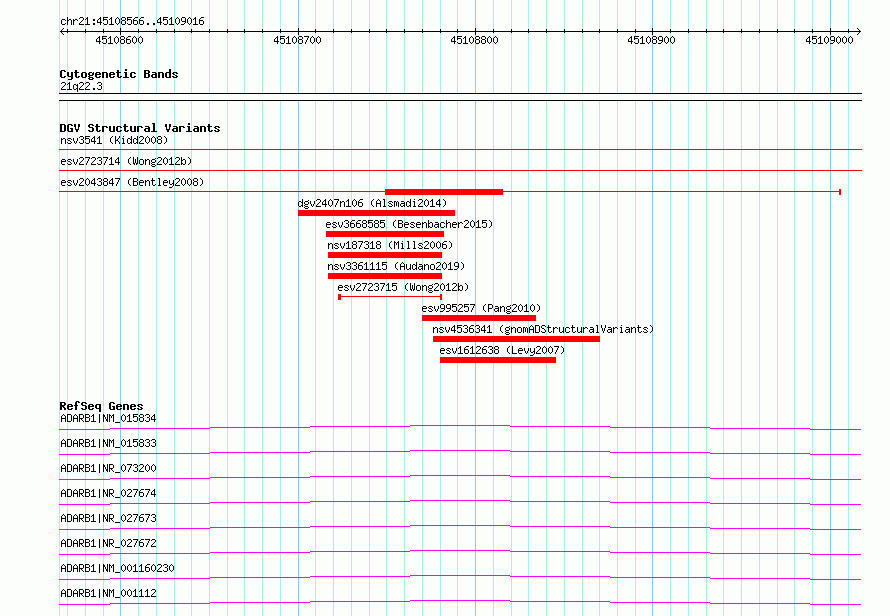The width and height of the screenshot is (890, 616).
Task: Click the thick red esv2043847 Bentley2008 bar
Action: point(444,192)
